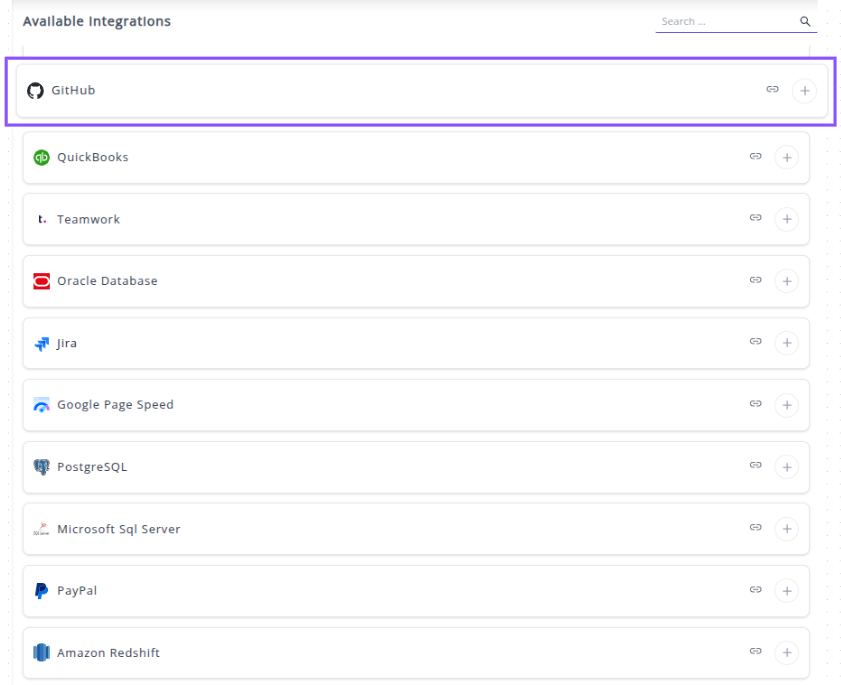
Task: Add the Google Page Speed integration
Action: click(x=787, y=406)
